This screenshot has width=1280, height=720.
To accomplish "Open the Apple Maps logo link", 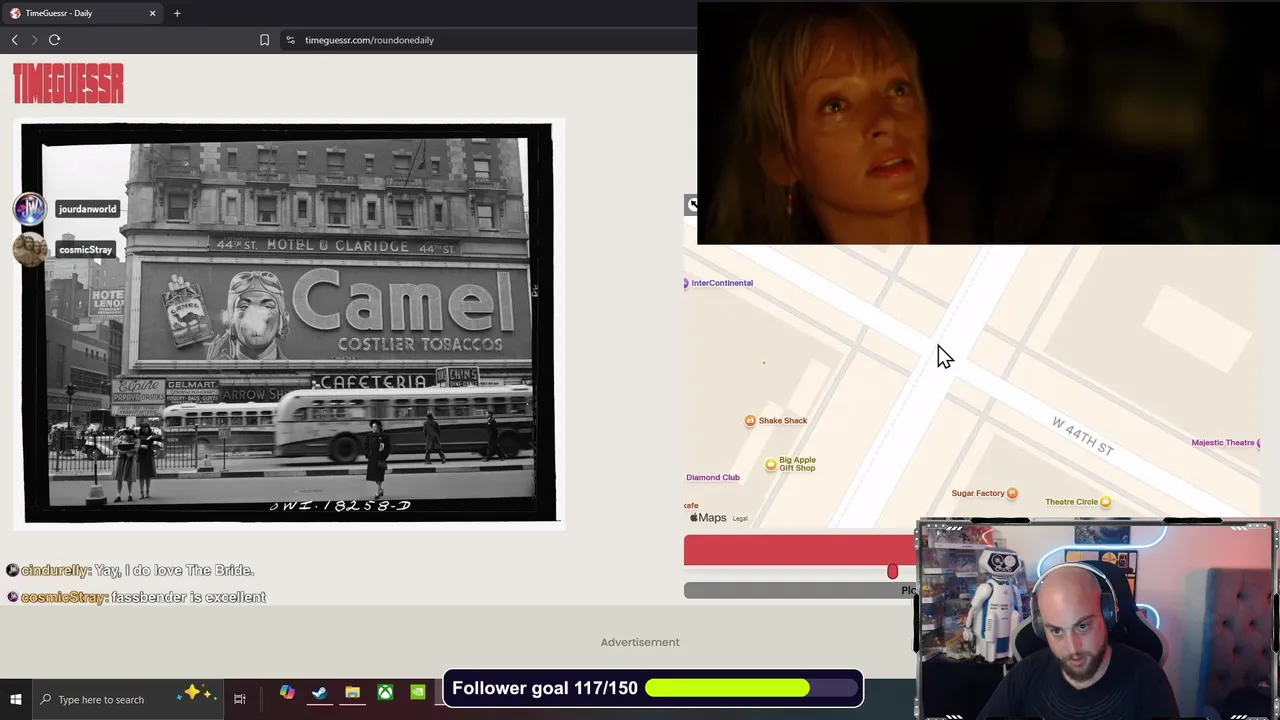I will pos(708,518).
